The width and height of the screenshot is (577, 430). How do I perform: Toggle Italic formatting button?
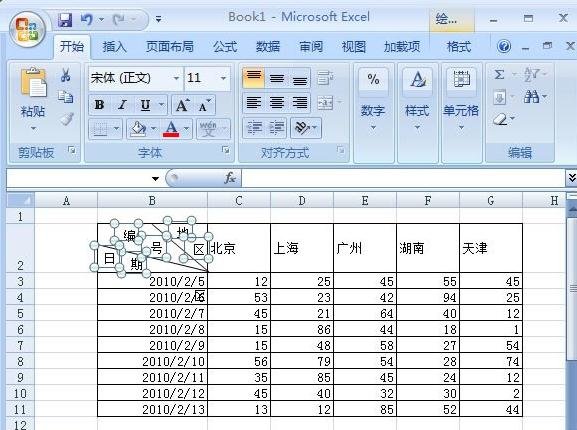(x=122, y=105)
